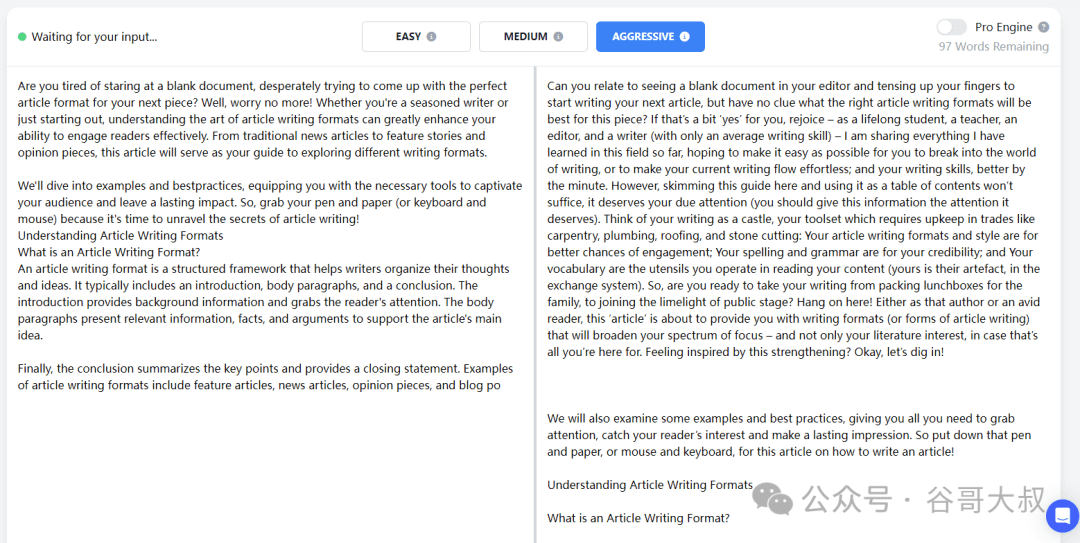The height and width of the screenshot is (543, 1080).
Task: Click the 'Finally, the conclusion summarizes' paragraph in the input
Action: pyautogui.click(x=265, y=377)
